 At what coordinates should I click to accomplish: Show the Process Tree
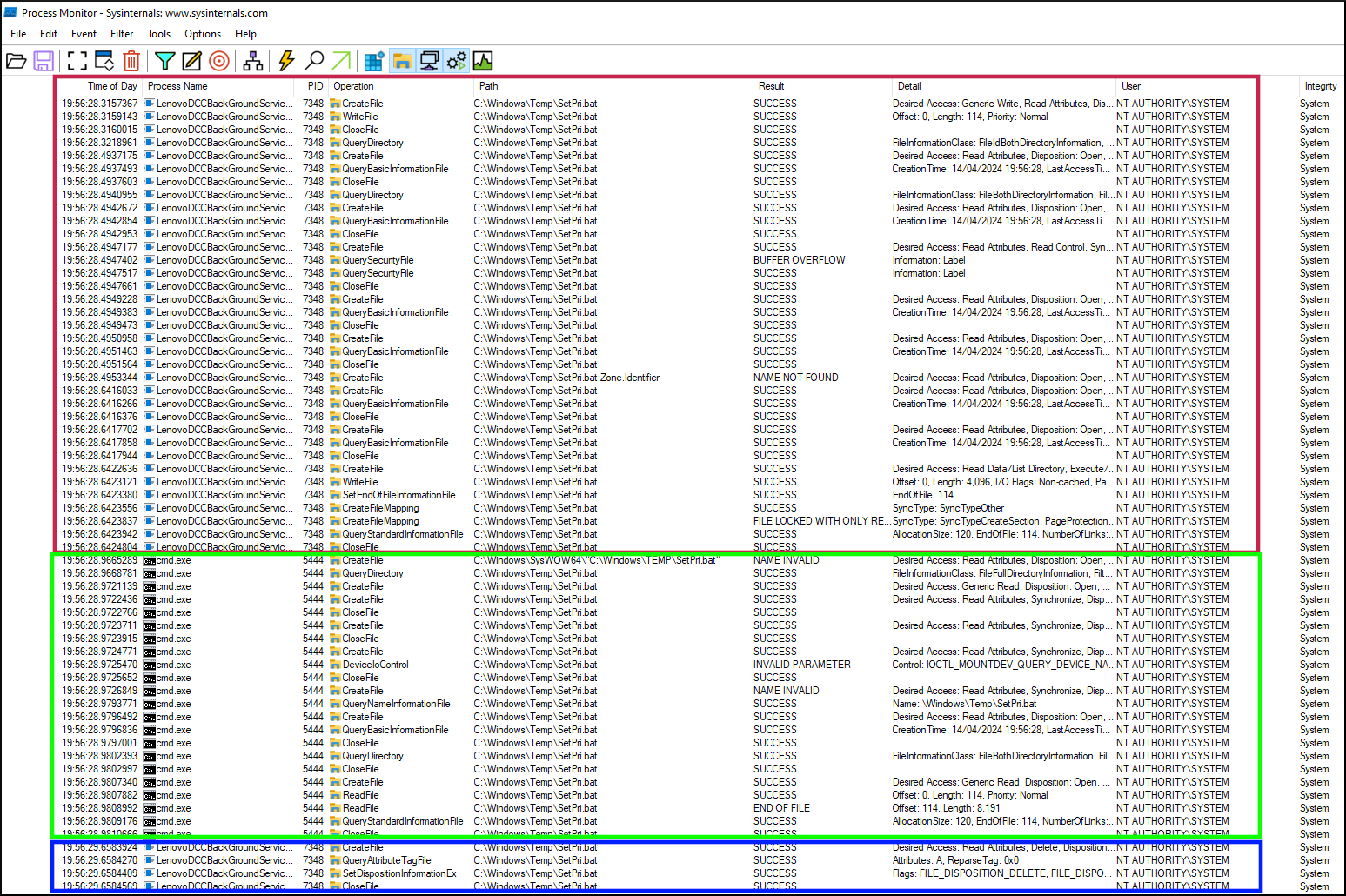tap(253, 61)
